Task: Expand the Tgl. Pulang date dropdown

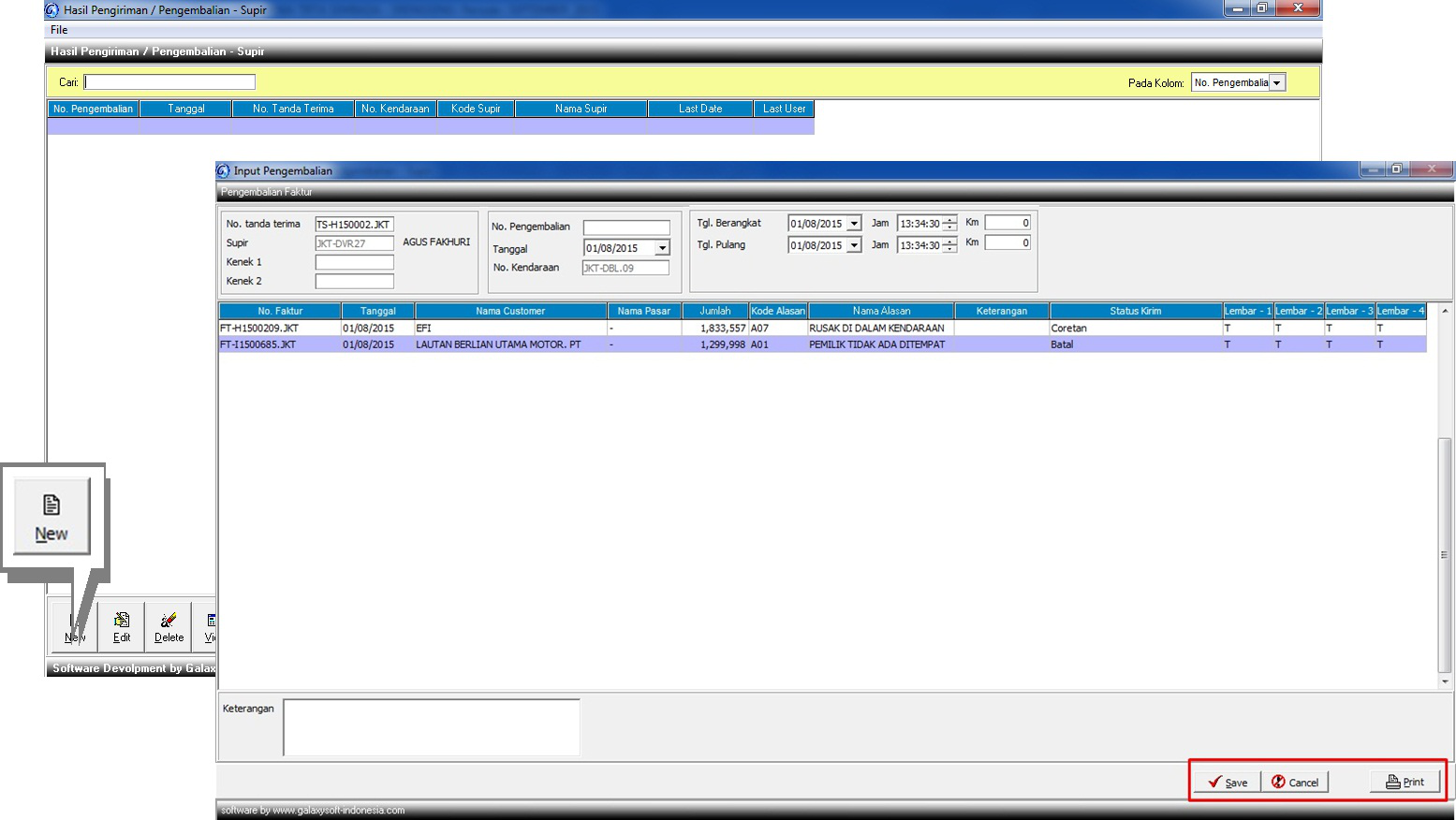Action: (x=854, y=245)
